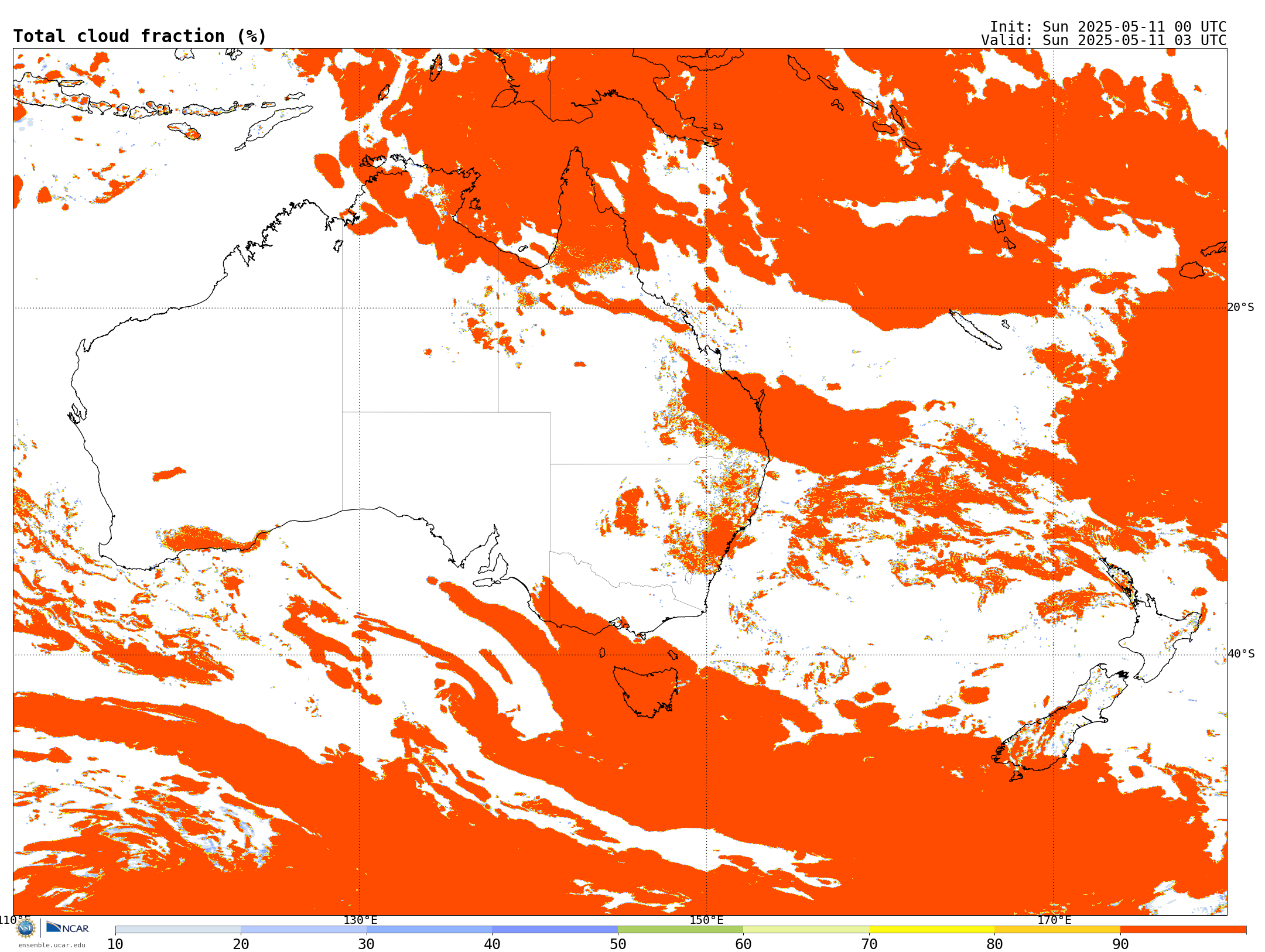Click the NCAR logo
1265x952 pixels.
67,927
